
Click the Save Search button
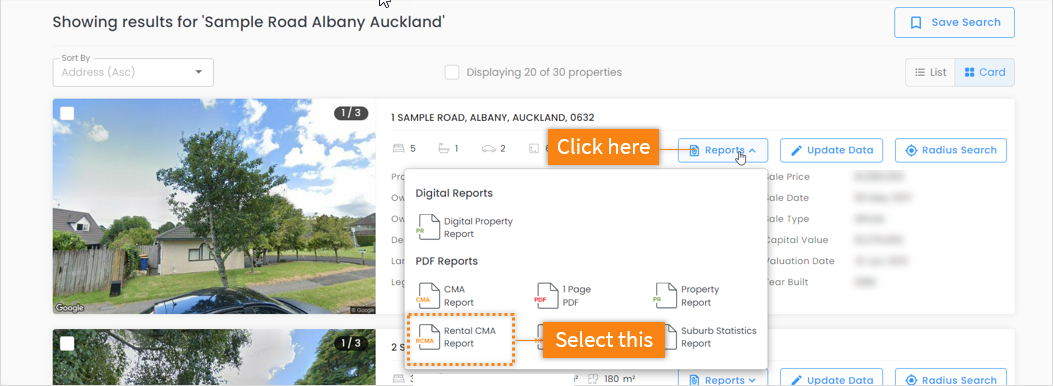[954, 23]
